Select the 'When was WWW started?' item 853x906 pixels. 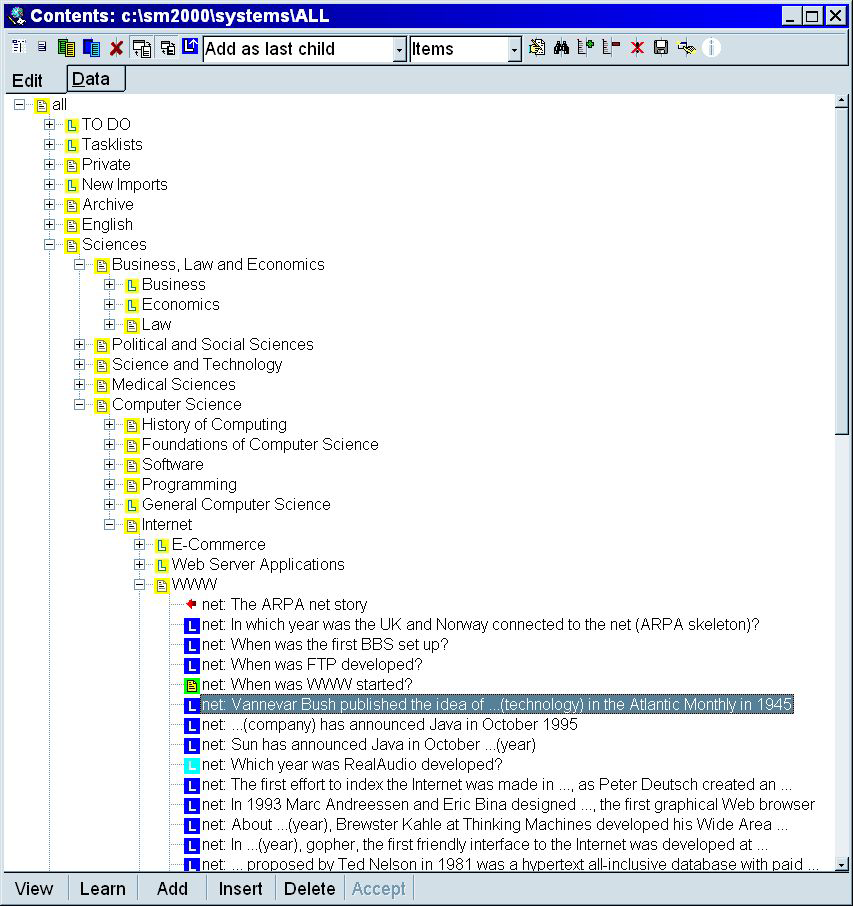click(310, 684)
